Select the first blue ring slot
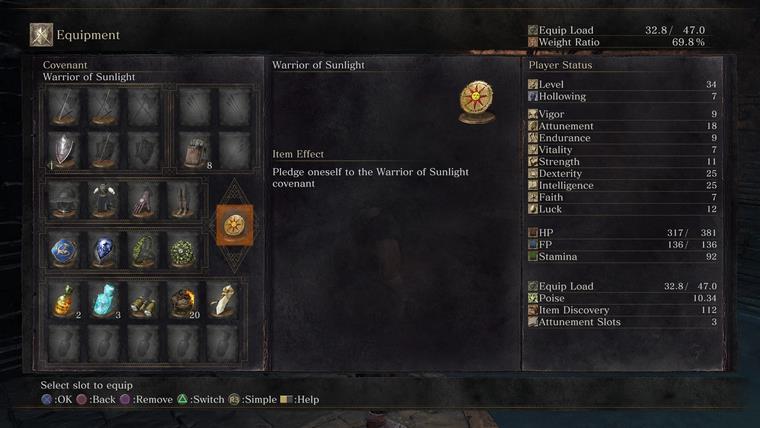Screen dimensions: 760x428 click(64, 250)
